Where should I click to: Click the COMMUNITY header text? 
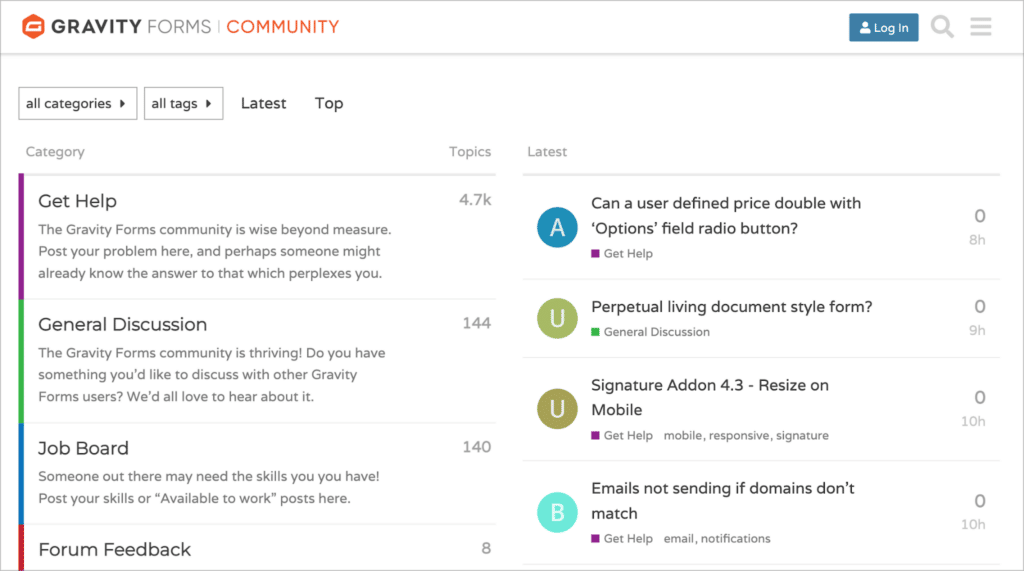(283, 27)
